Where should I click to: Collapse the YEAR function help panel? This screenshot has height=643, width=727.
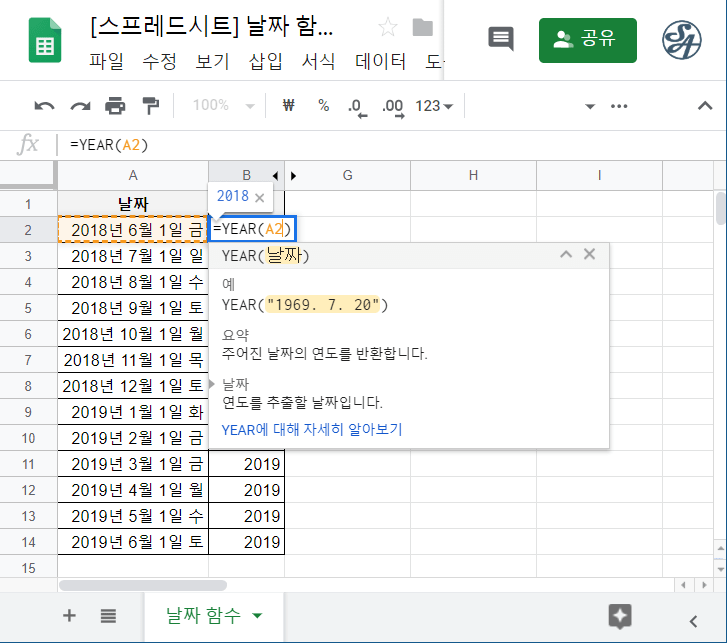tap(566, 255)
